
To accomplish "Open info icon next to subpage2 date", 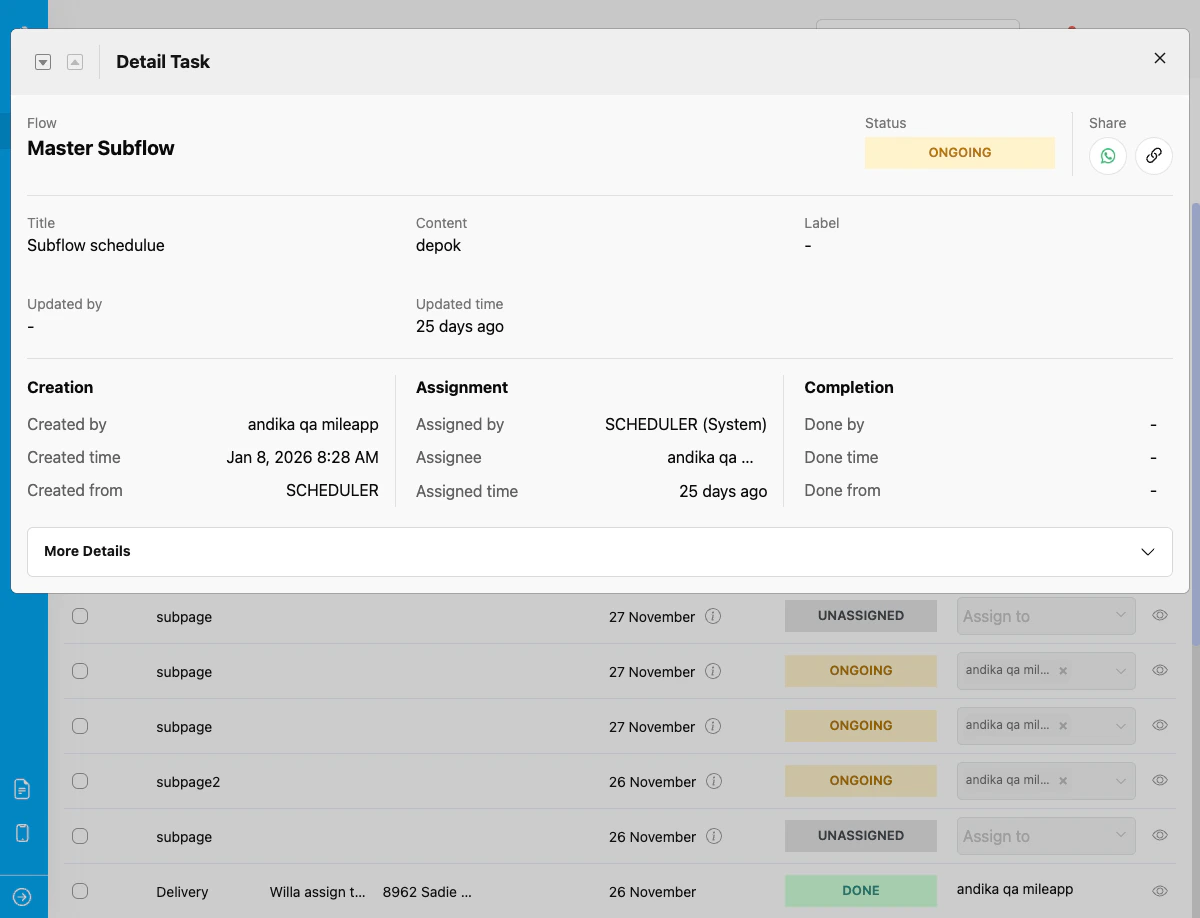I will pos(713,781).
